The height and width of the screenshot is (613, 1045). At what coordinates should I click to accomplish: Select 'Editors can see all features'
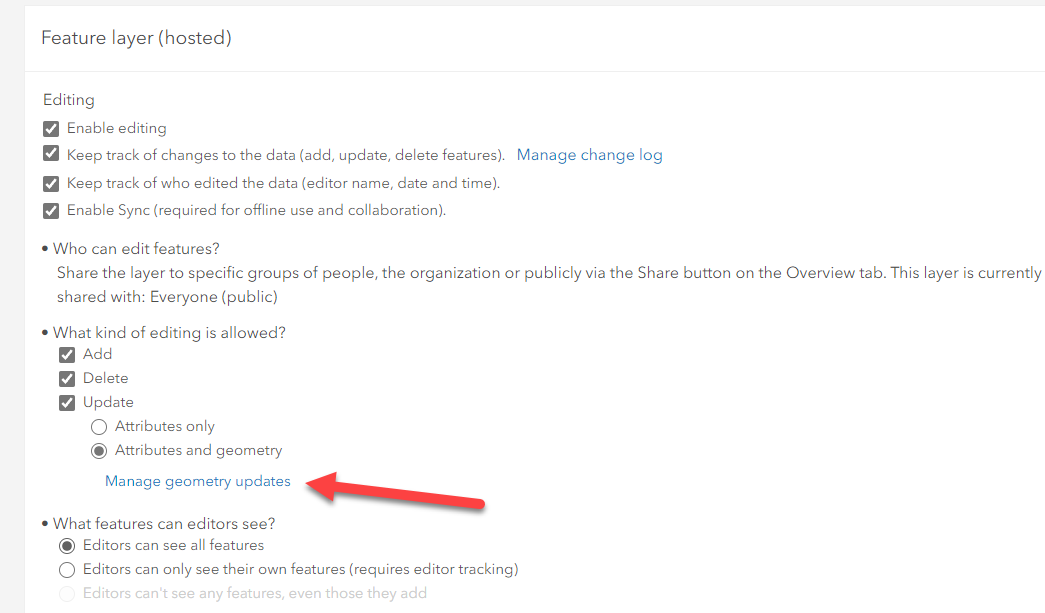point(67,545)
